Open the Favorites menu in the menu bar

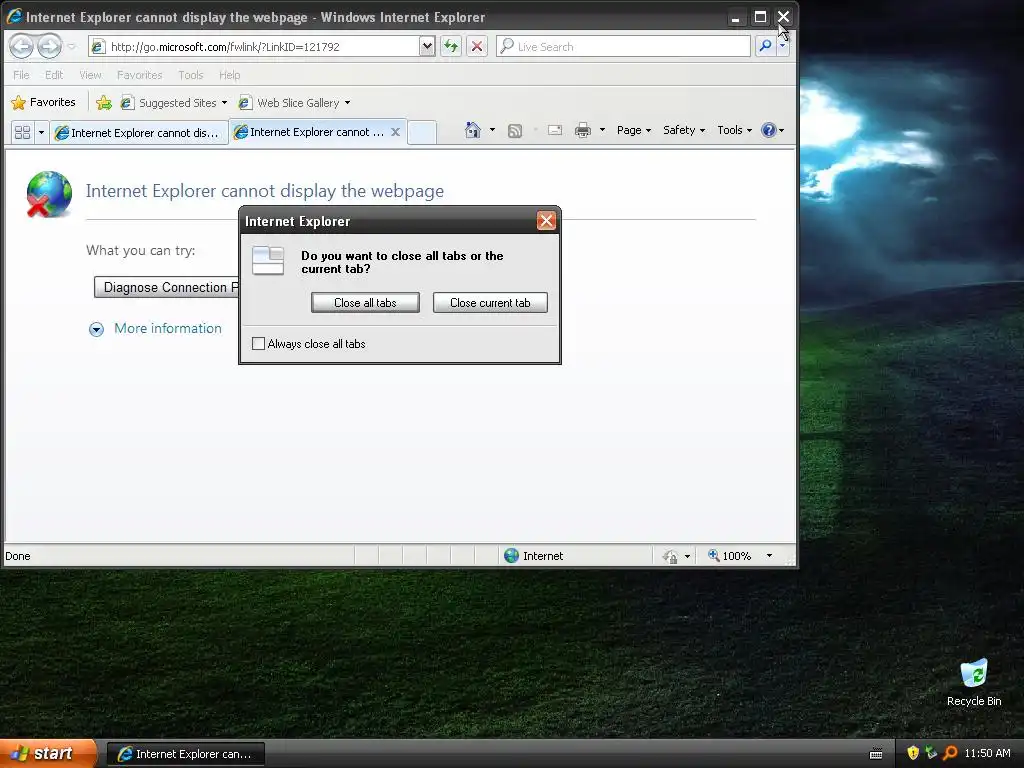click(139, 75)
